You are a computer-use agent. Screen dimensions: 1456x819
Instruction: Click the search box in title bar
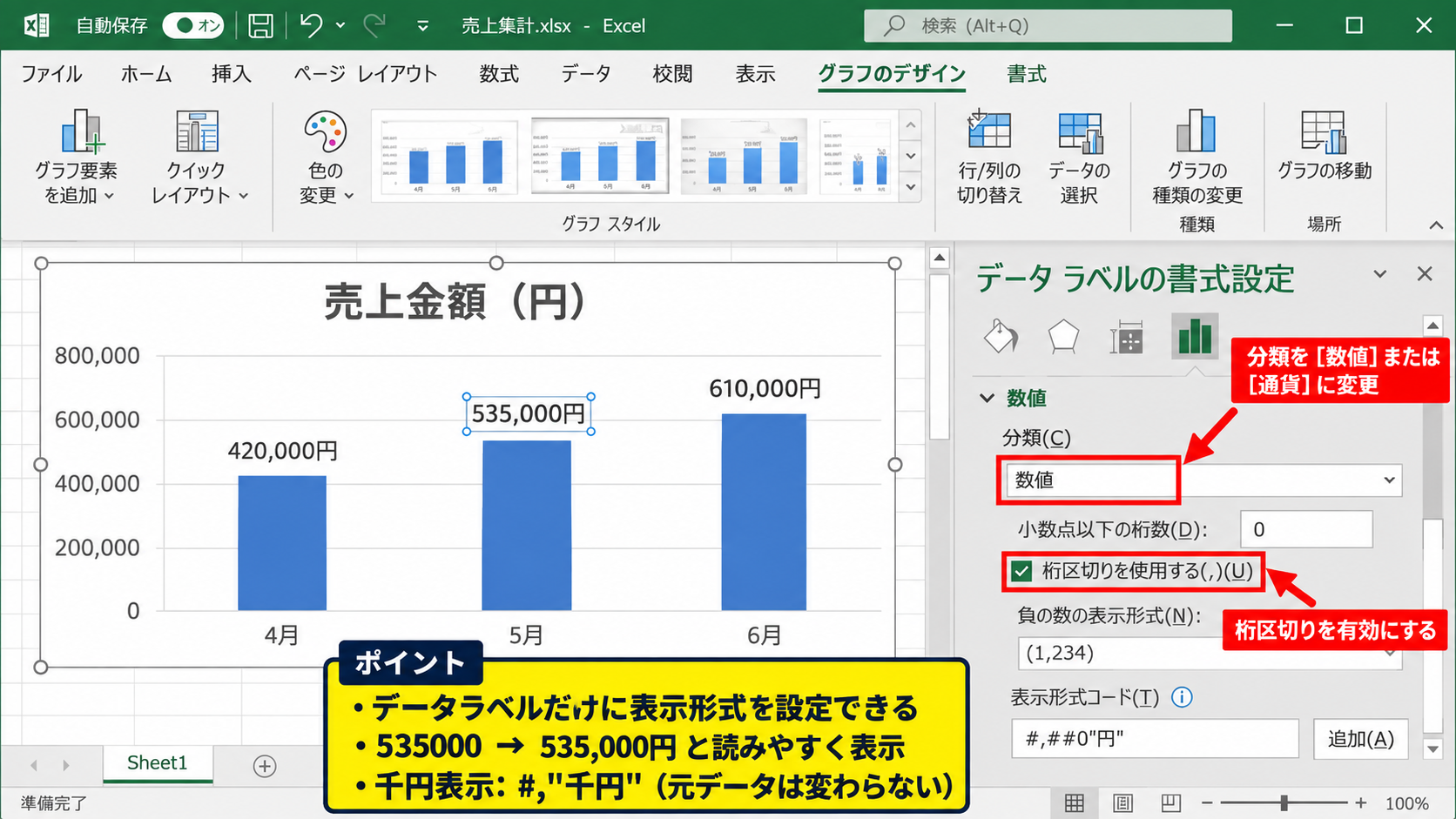click(1048, 26)
